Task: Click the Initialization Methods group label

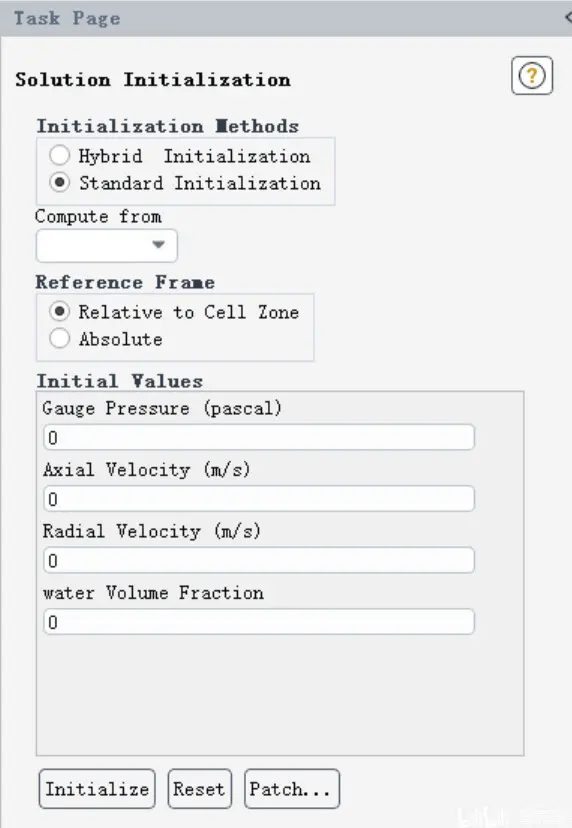Action: (x=167, y=126)
